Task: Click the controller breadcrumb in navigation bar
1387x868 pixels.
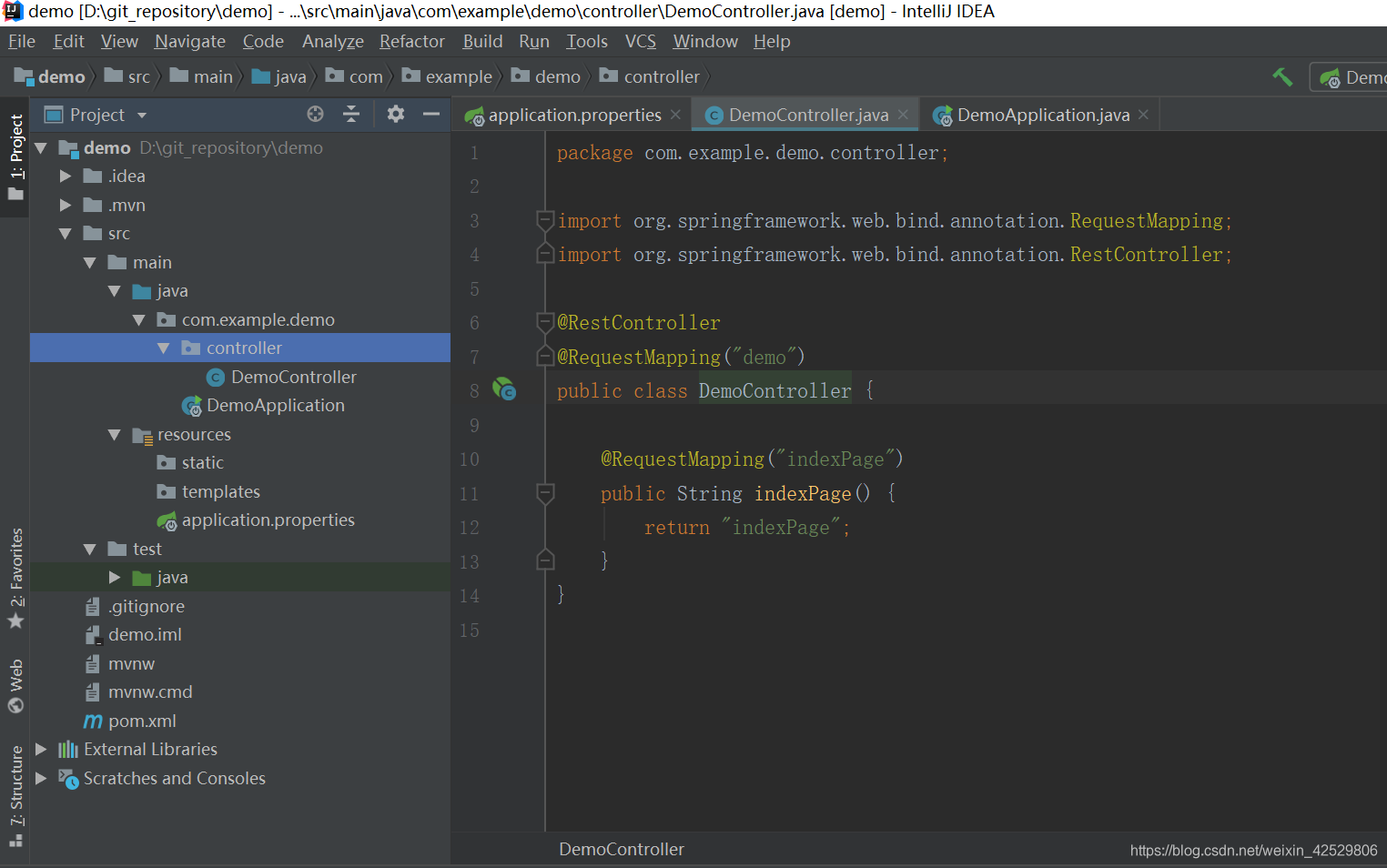Action: click(650, 77)
